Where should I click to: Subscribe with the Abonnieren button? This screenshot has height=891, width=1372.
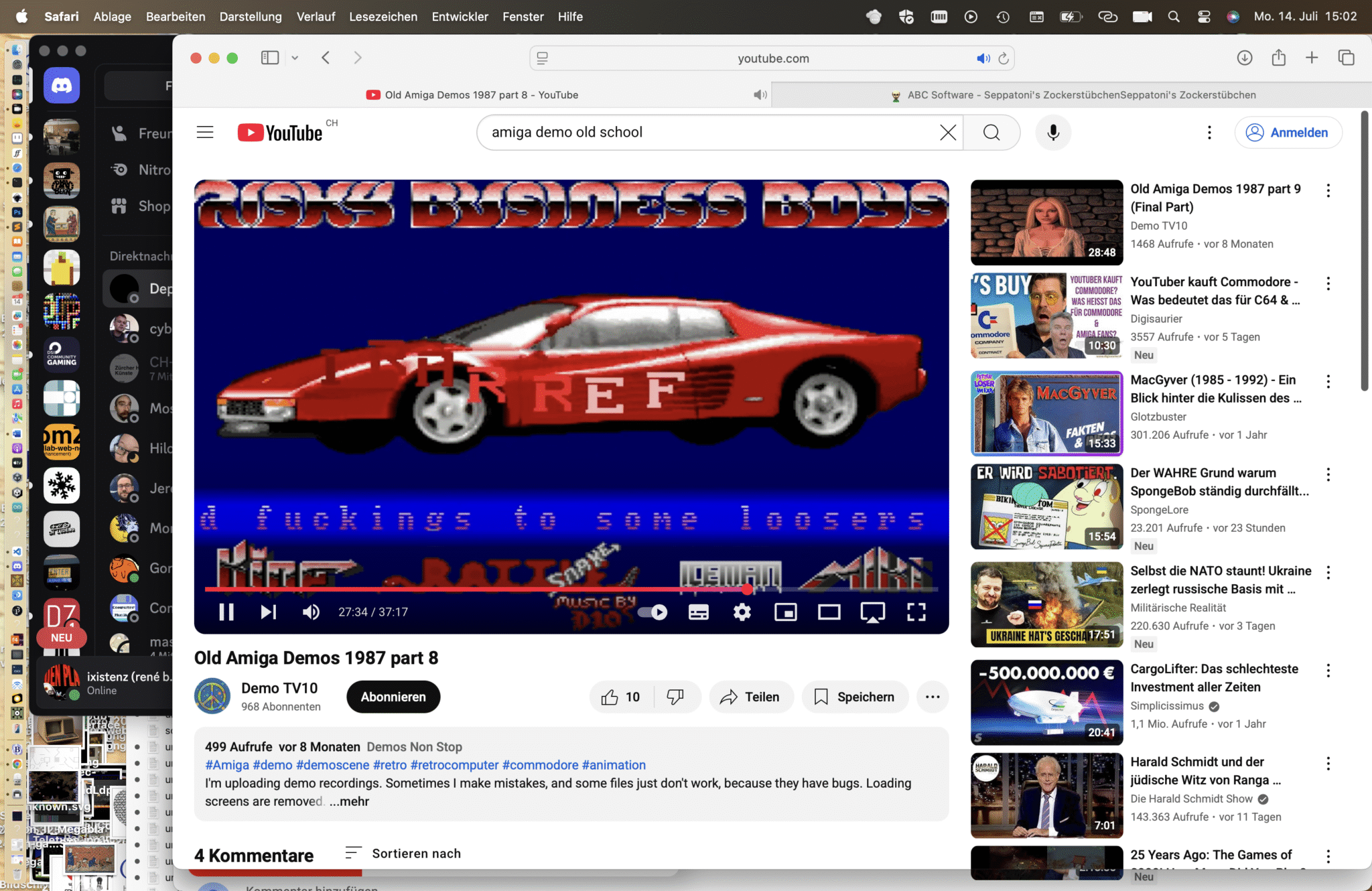[393, 697]
